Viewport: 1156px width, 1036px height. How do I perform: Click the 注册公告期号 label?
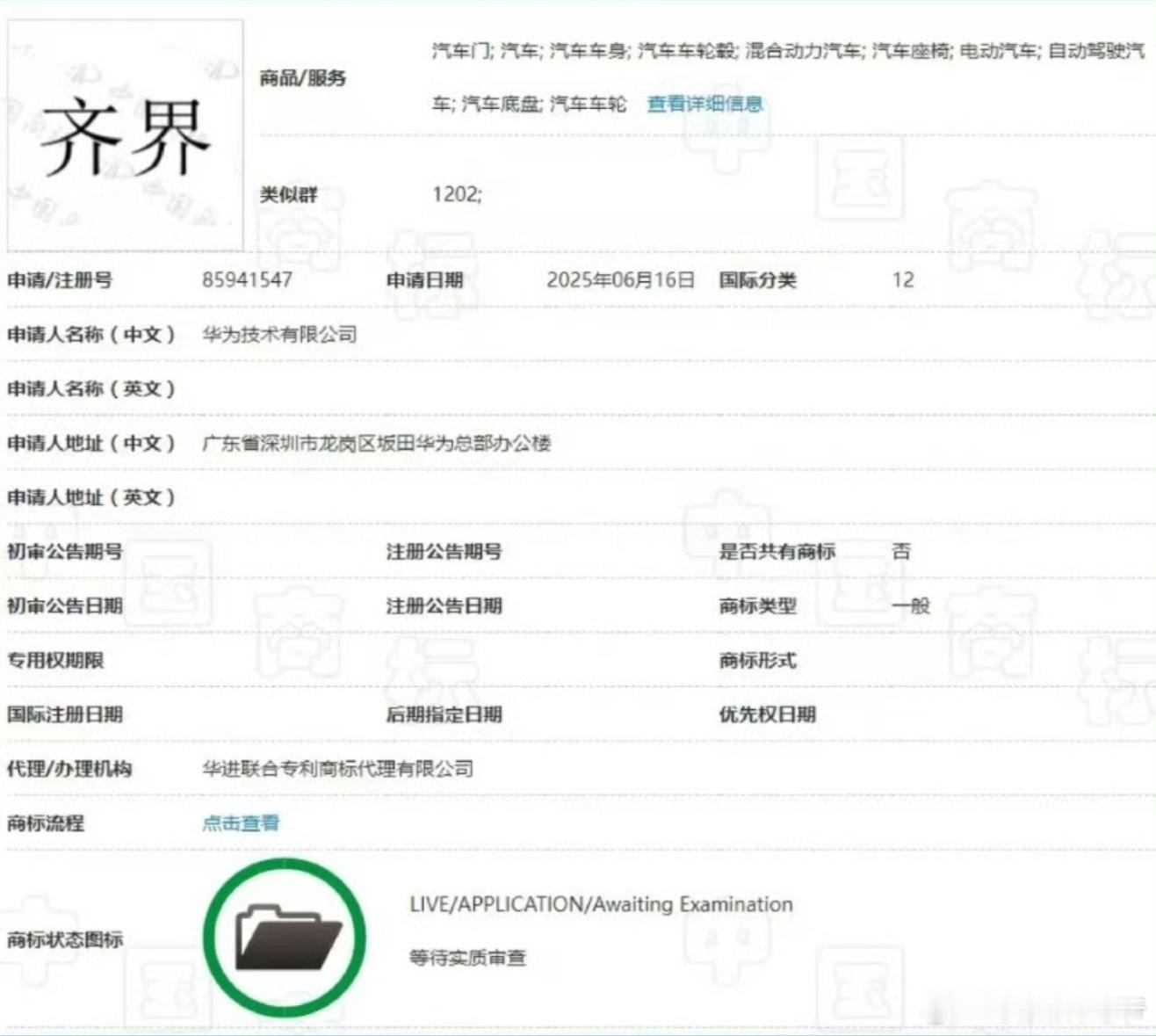(444, 551)
